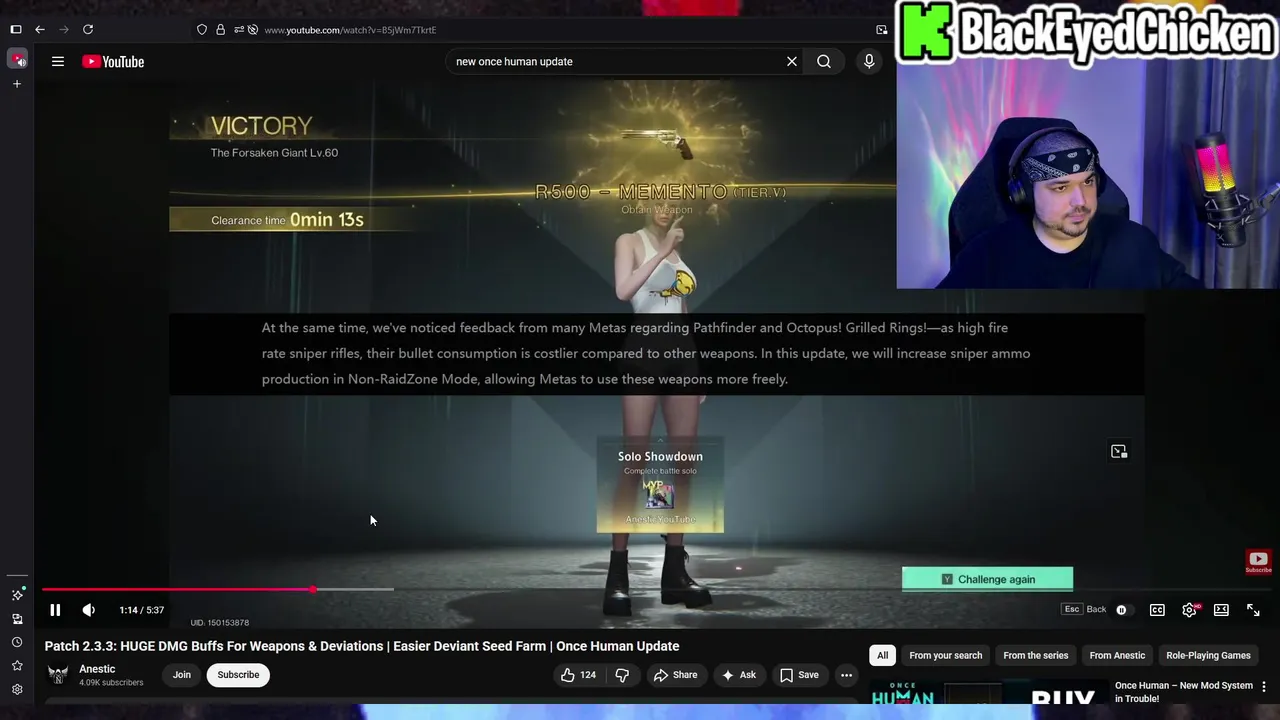Screen dimensions: 1280x720
Task: Like the video with 124 likes
Action: click(x=578, y=675)
